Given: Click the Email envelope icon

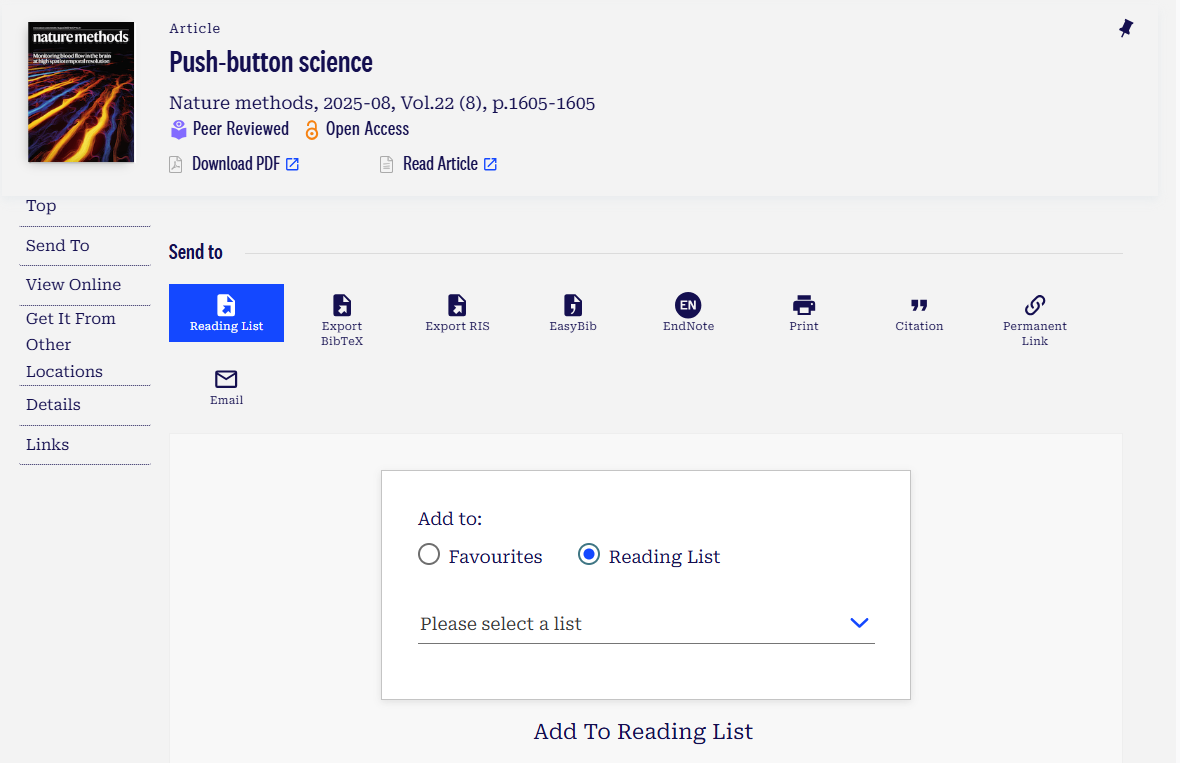Looking at the screenshot, I should [226, 378].
